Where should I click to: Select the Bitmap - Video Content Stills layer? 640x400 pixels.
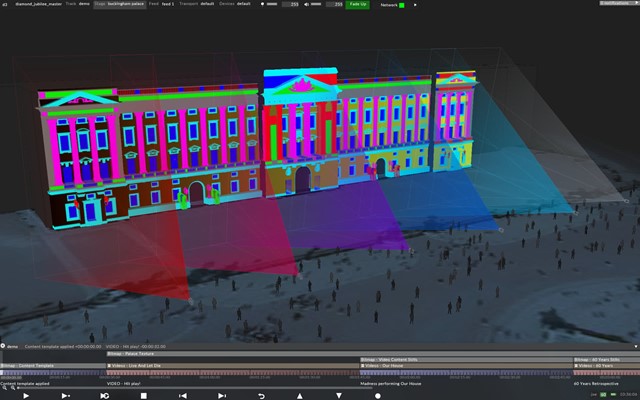[466, 360]
